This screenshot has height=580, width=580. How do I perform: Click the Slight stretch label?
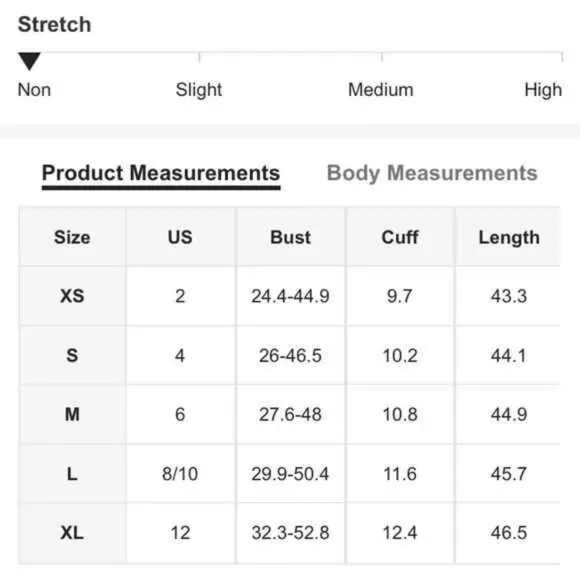pos(199,90)
